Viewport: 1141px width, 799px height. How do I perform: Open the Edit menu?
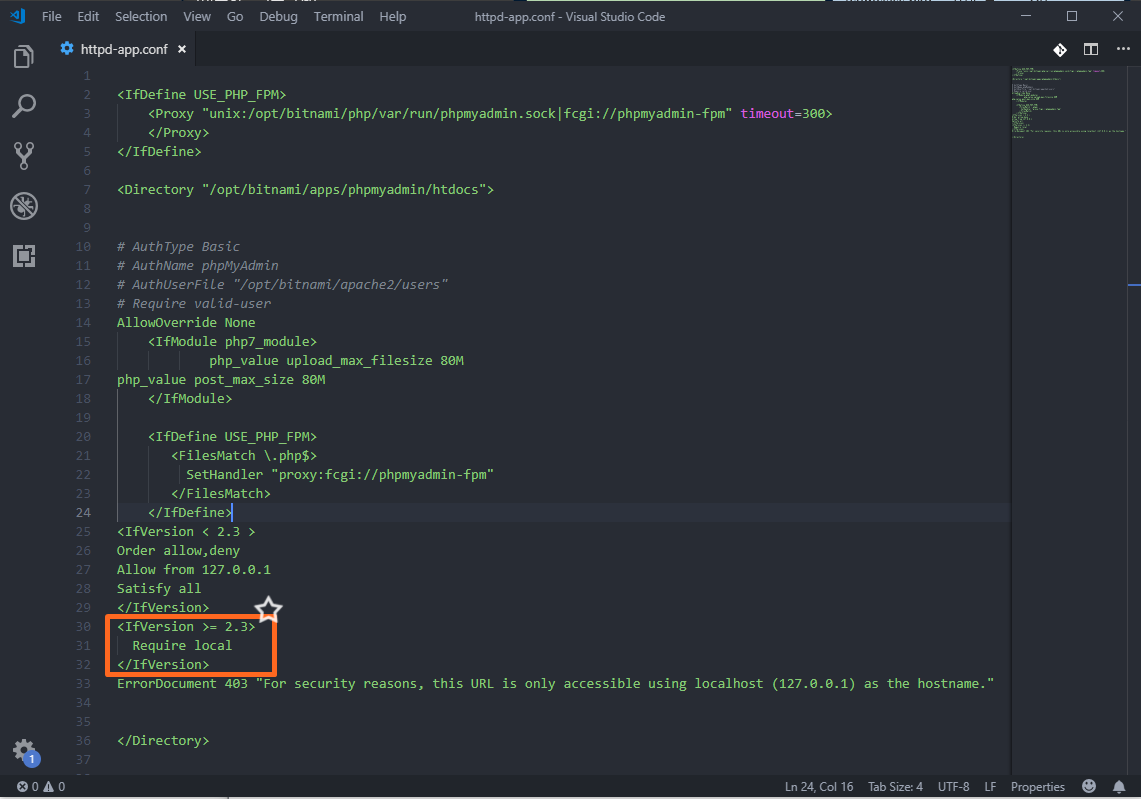point(88,16)
